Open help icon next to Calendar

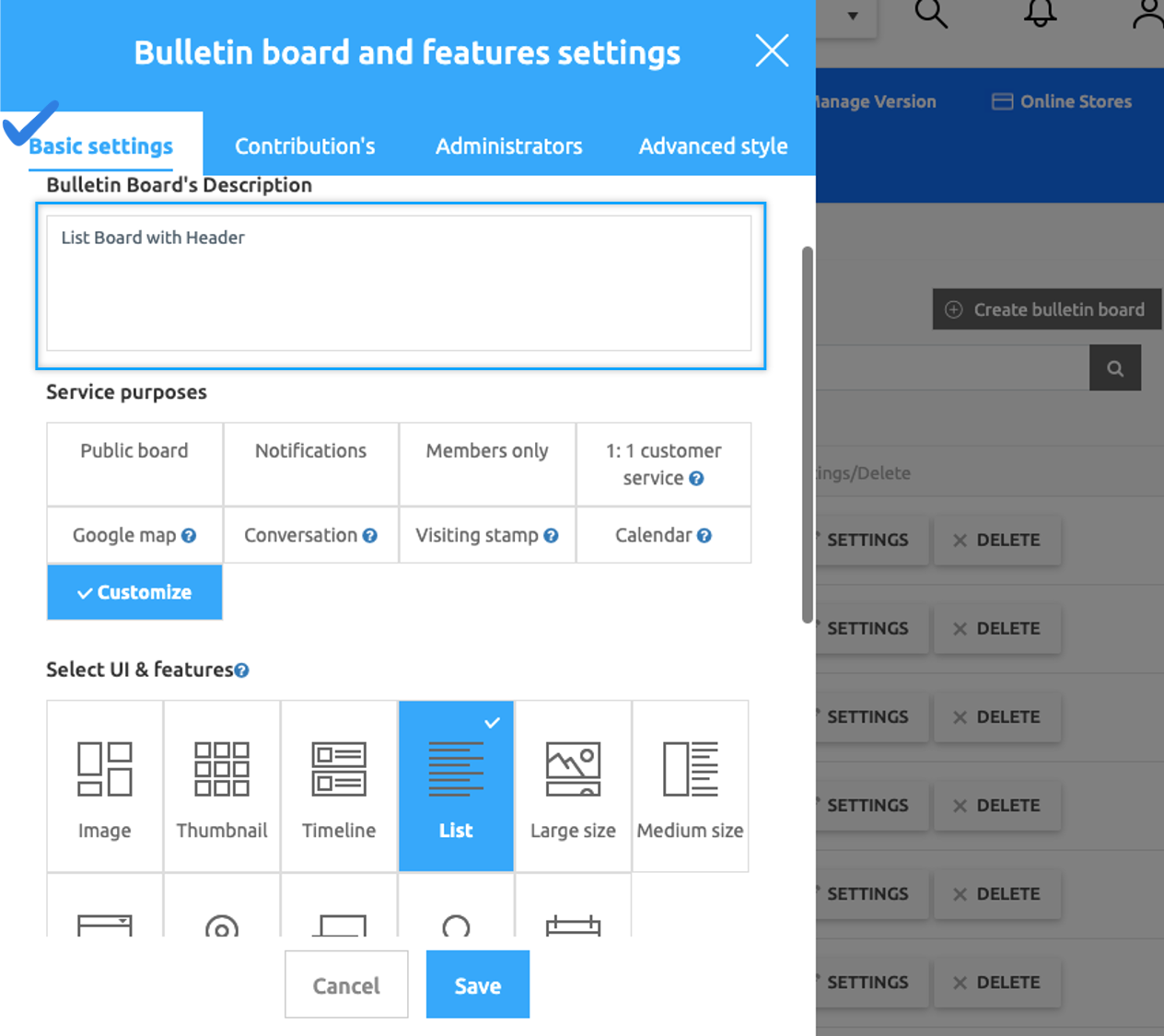tap(704, 536)
